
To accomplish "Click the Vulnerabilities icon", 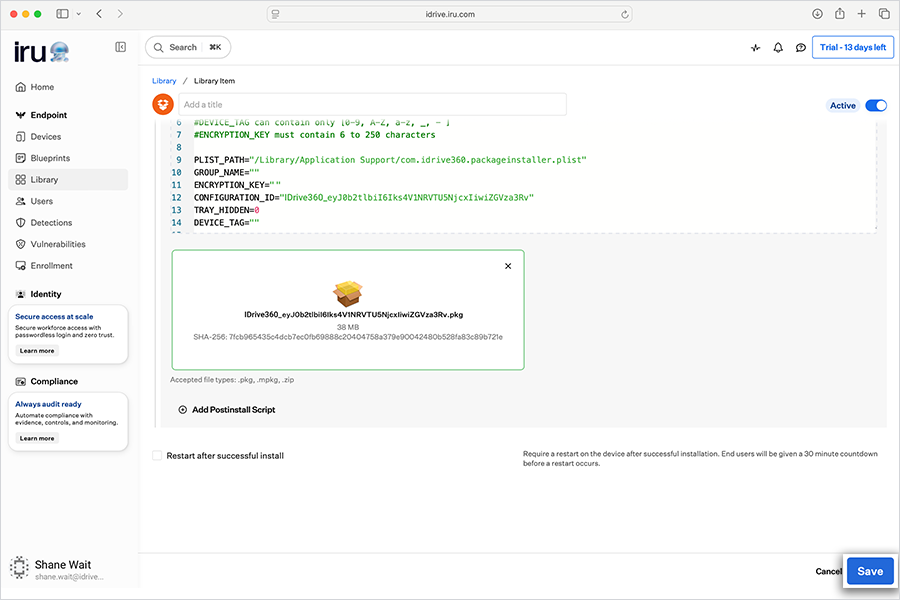I will click(21, 244).
